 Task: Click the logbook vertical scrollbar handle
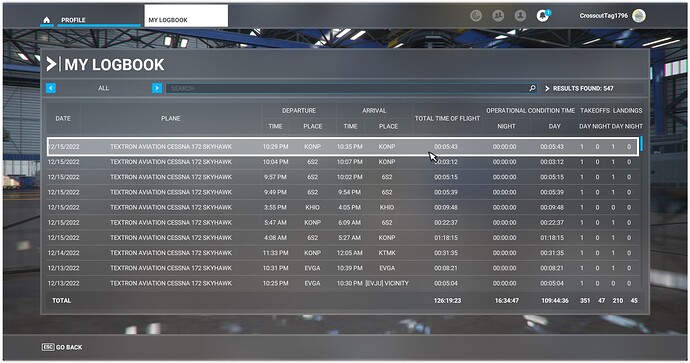[x=642, y=144]
